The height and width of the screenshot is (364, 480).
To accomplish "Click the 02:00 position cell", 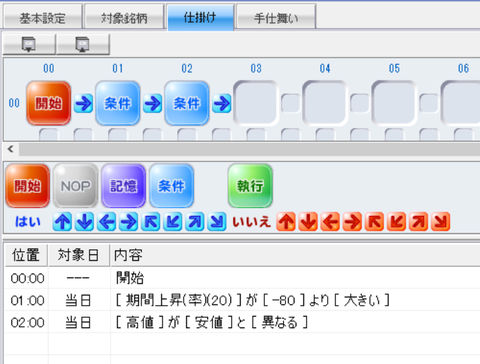I will (27, 323).
